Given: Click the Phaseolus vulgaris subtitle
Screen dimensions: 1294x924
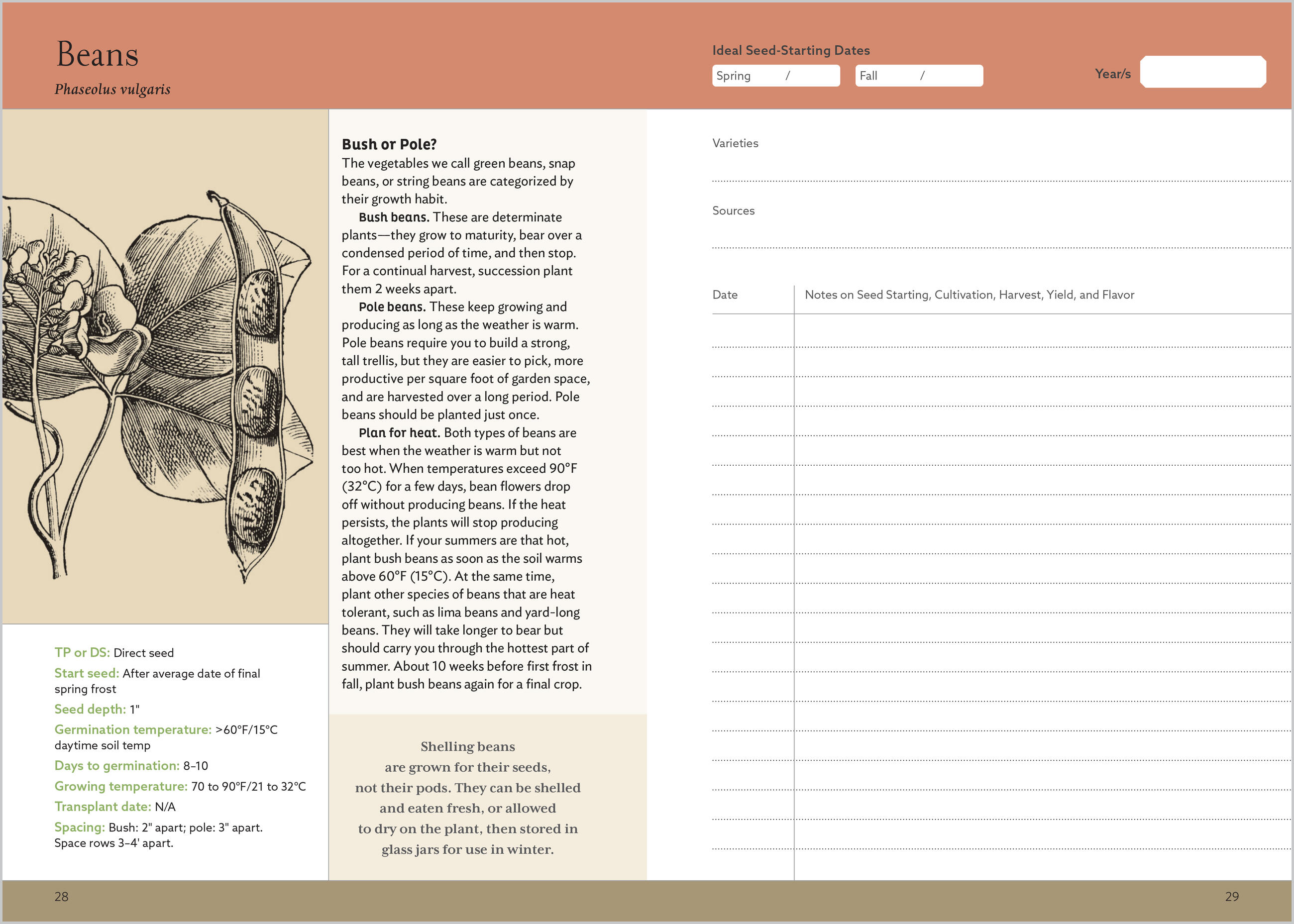Looking at the screenshot, I should [x=112, y=90].
